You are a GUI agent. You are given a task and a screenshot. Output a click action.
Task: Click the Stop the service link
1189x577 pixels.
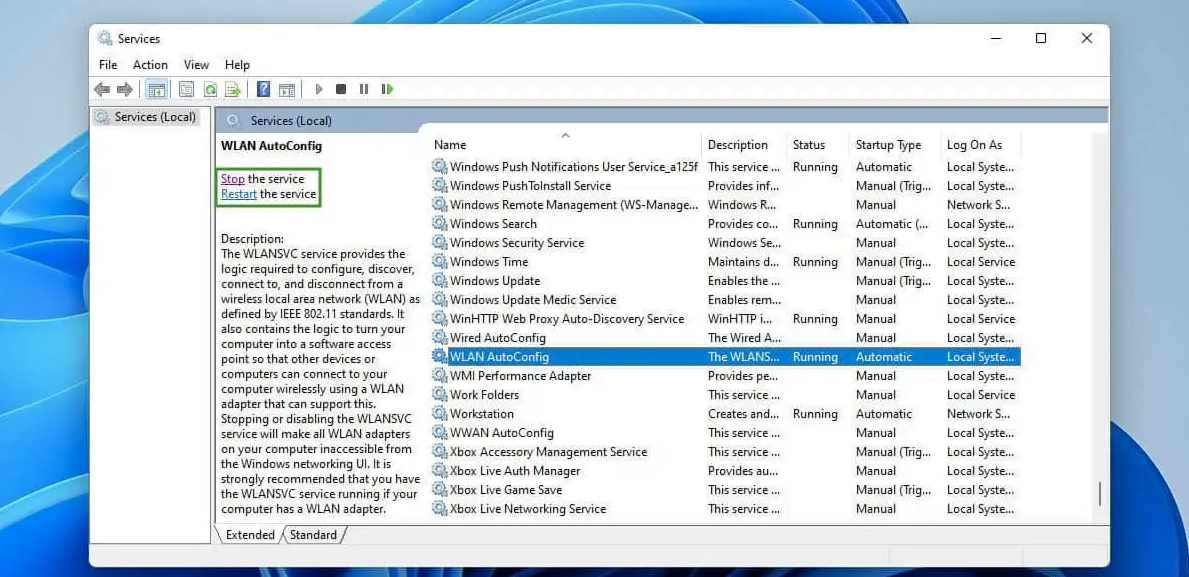(233, 179)
